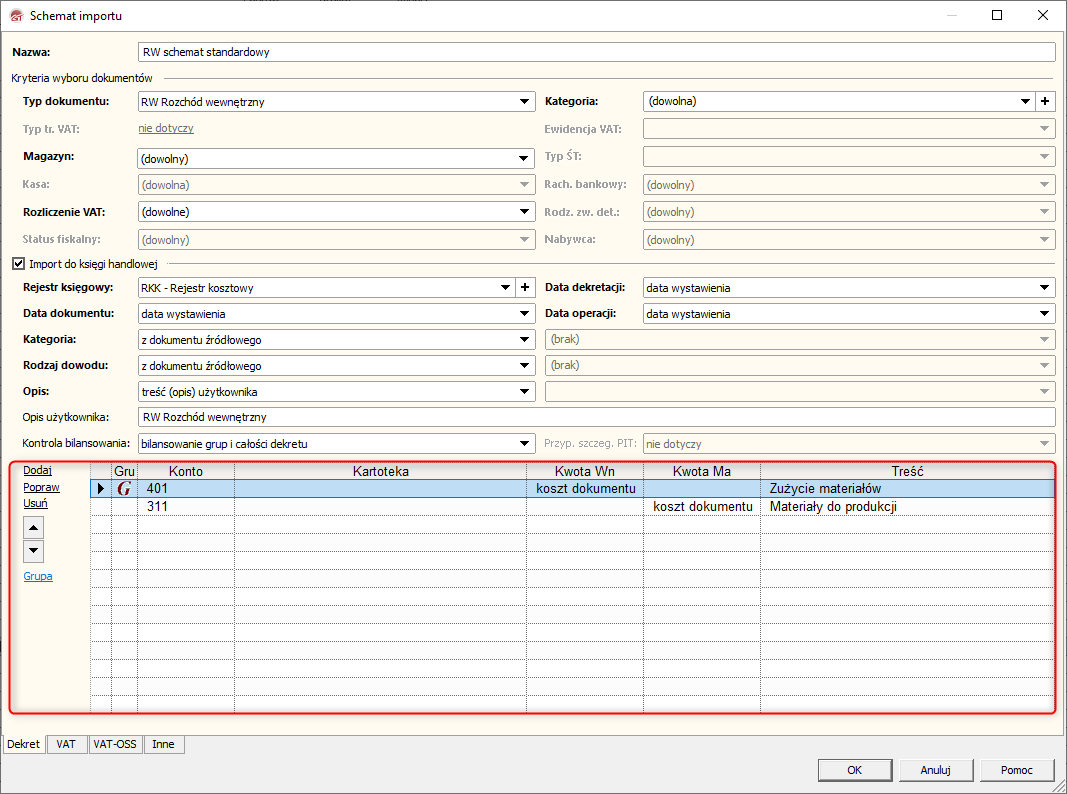Click the Treść column header
This screenshot has width=1067, height=794.
point(907,471)
